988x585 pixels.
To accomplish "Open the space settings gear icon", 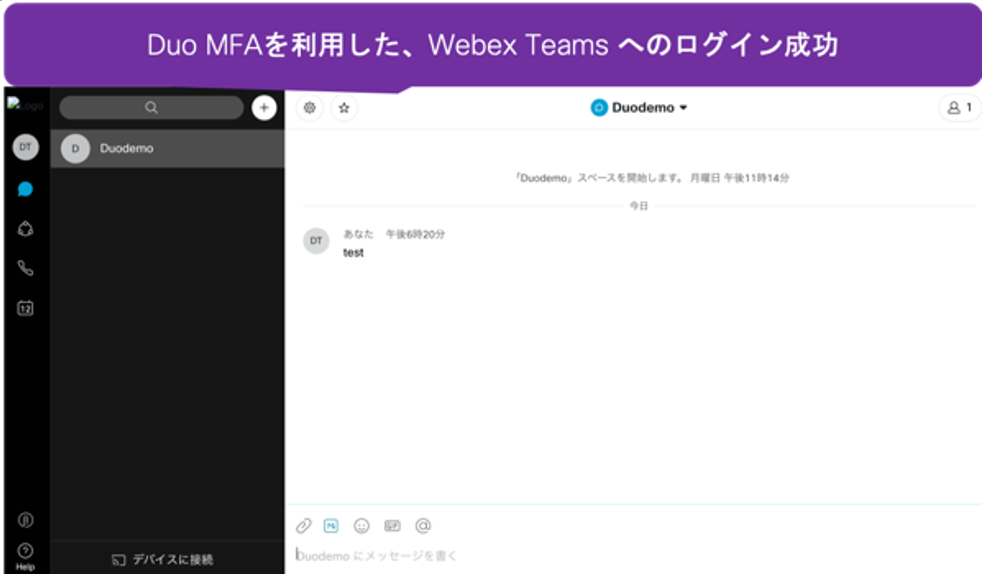I will pyautogui.click(x=310, y=107).
